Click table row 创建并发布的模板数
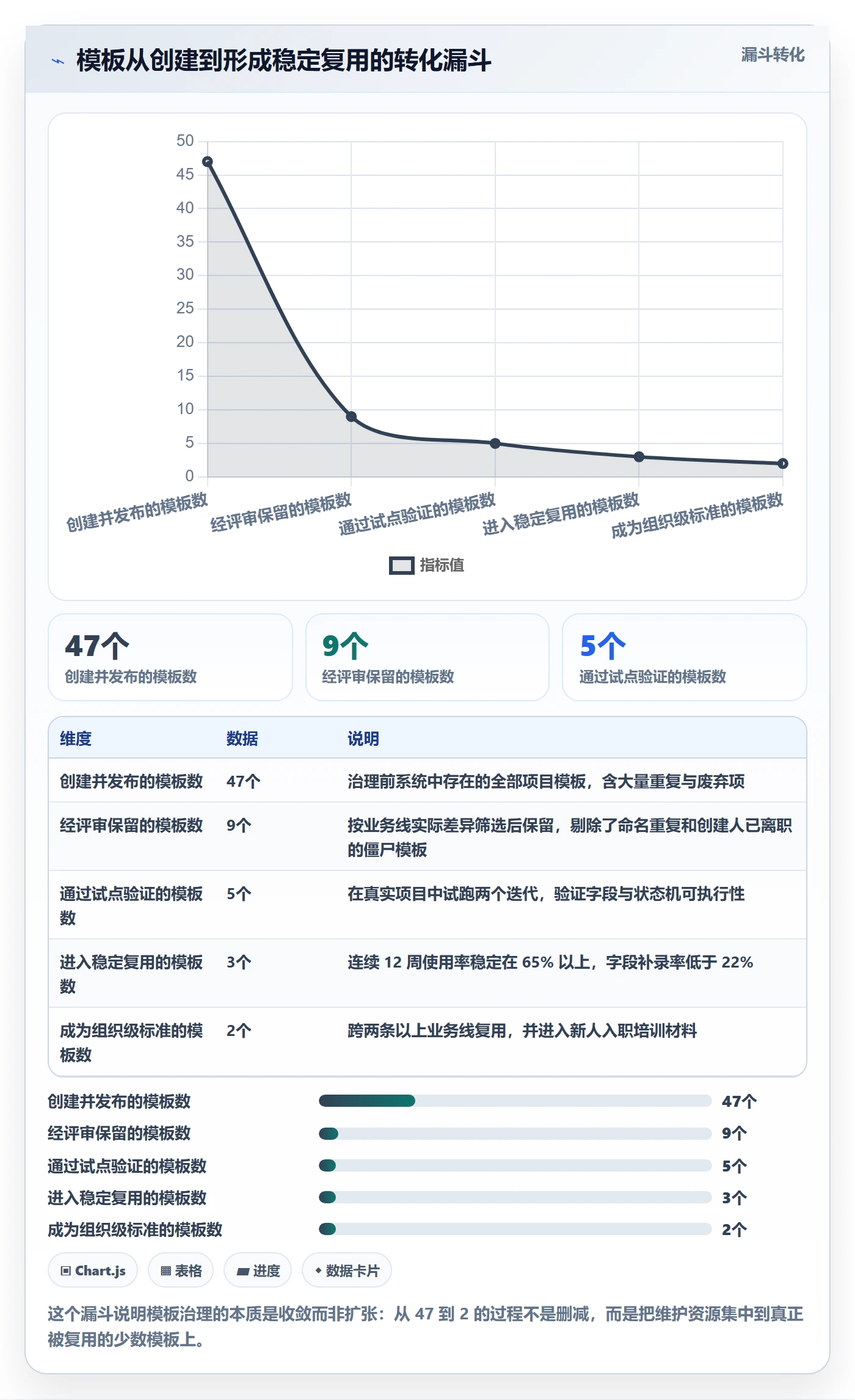The width and height of the screenshot is (855, 1400). coord(428,781)
